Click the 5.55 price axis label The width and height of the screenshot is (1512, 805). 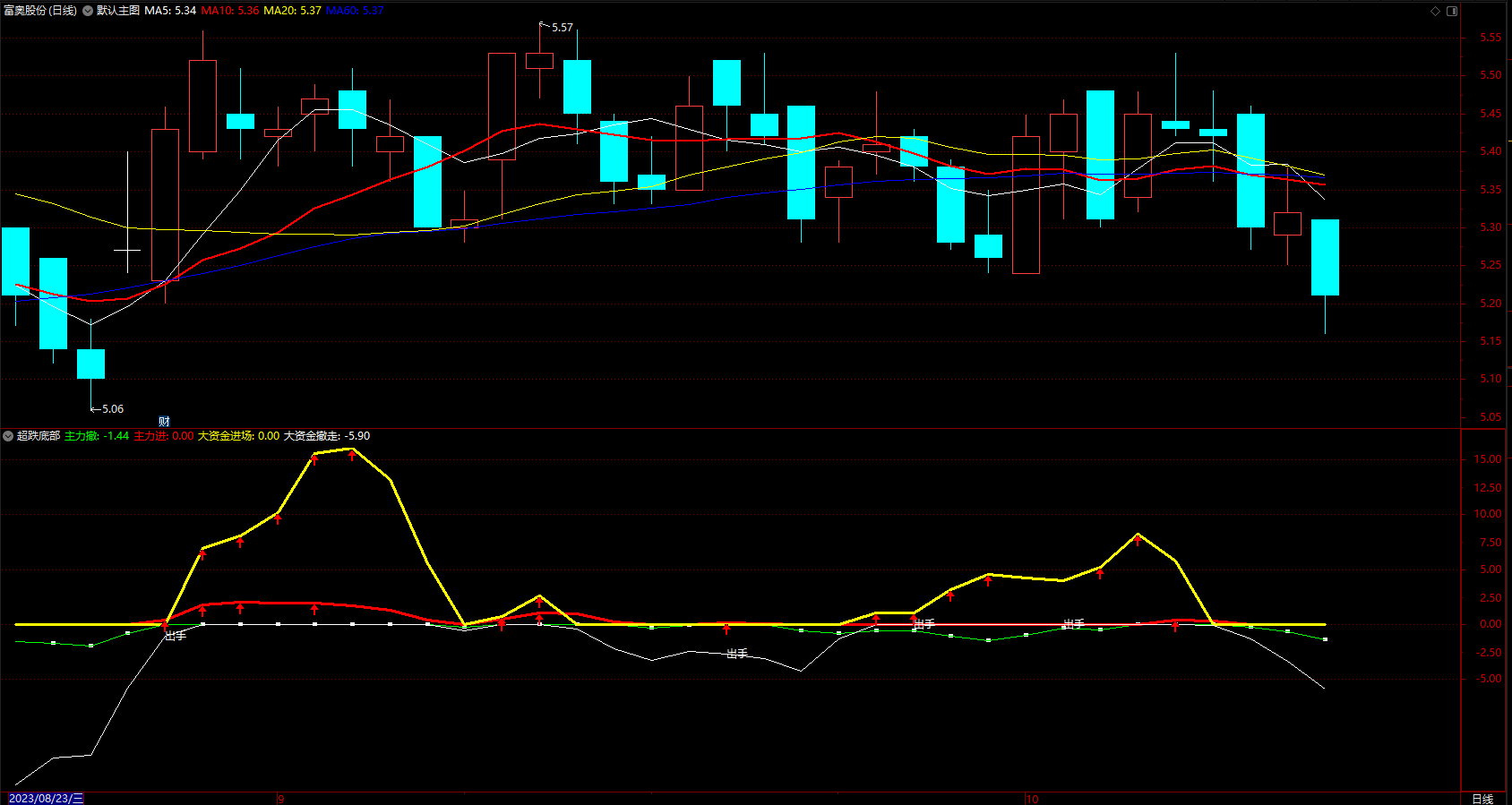click(1491, 38)
